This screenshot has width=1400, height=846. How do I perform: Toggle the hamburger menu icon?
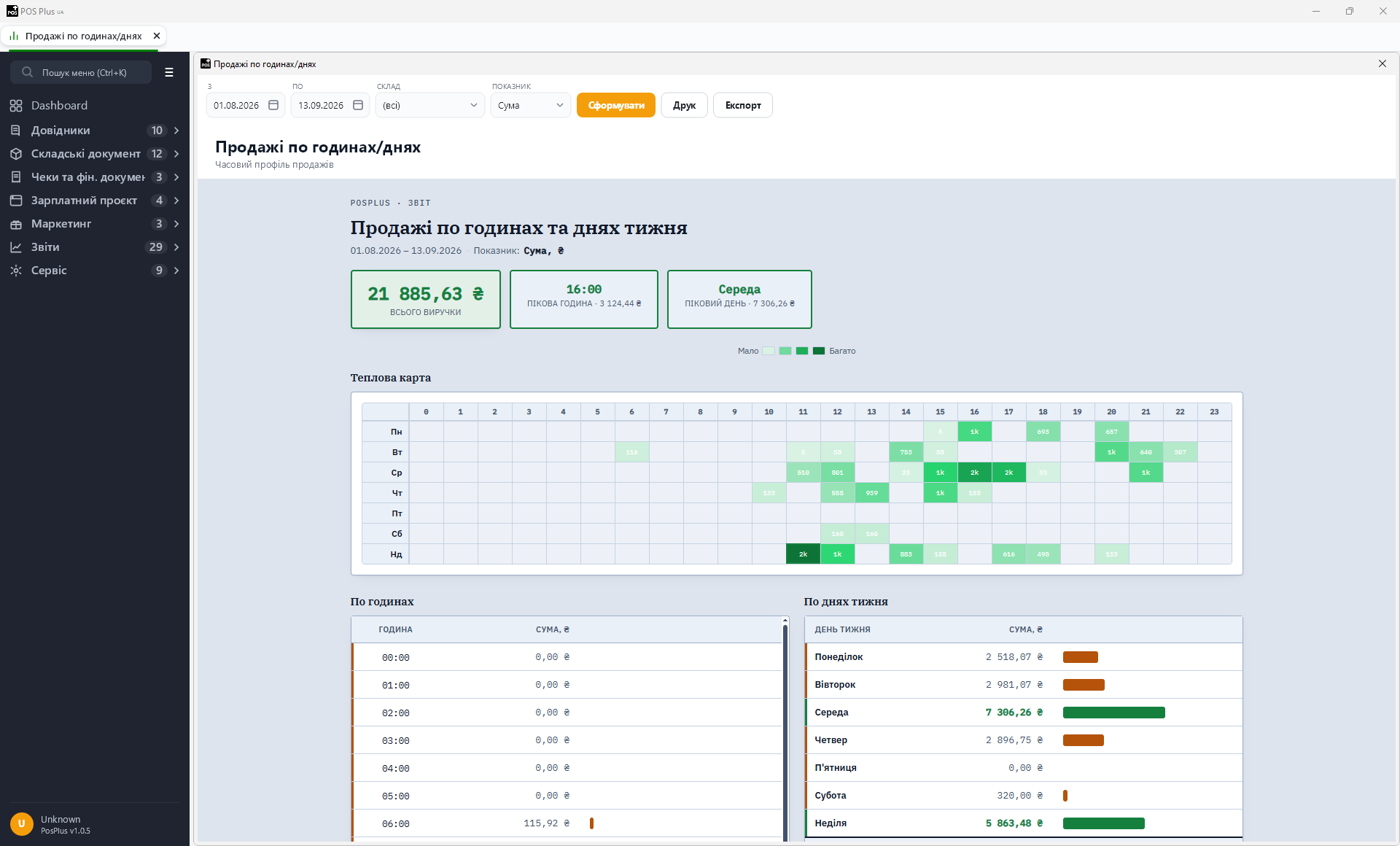coord(169,72)
